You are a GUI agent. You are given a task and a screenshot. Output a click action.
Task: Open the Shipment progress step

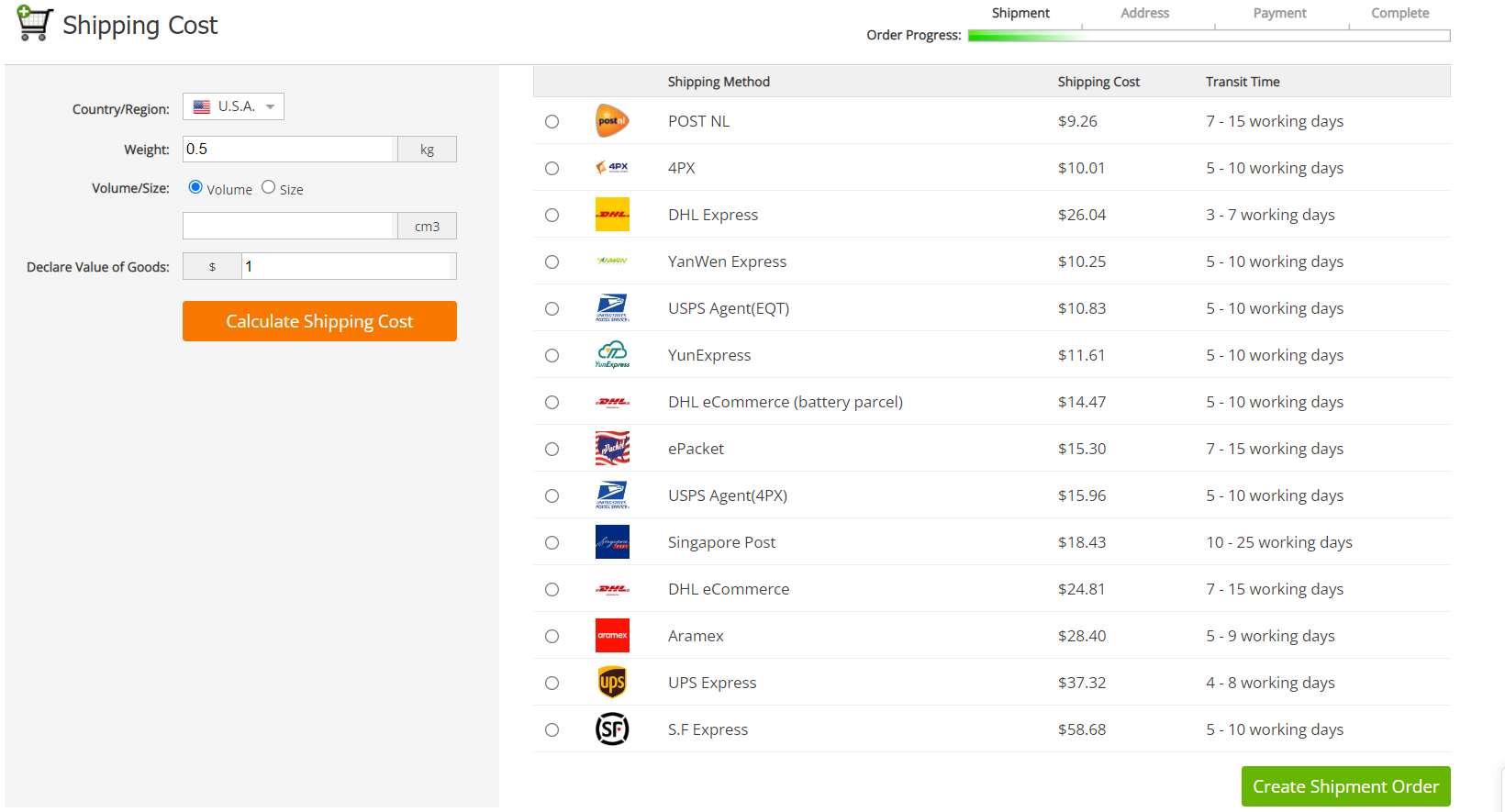1020,13
